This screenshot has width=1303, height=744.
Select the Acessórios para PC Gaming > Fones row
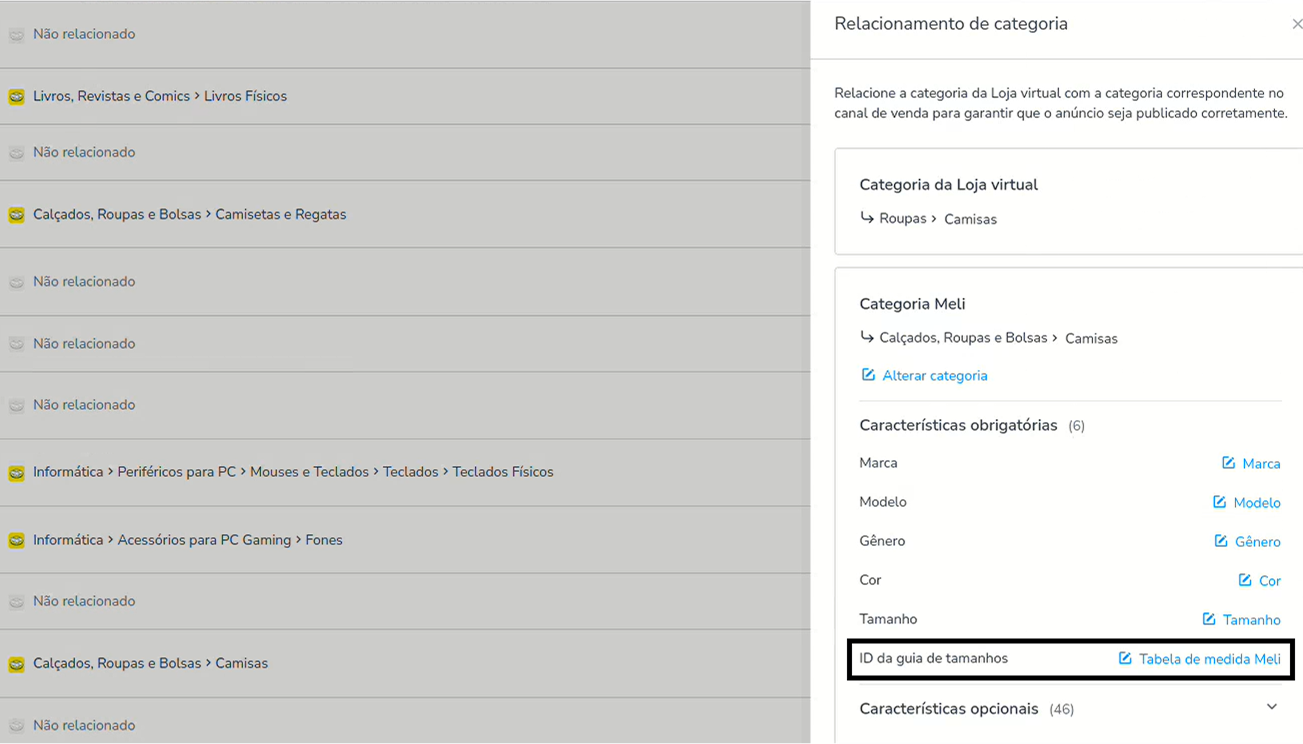pos(405,540)
